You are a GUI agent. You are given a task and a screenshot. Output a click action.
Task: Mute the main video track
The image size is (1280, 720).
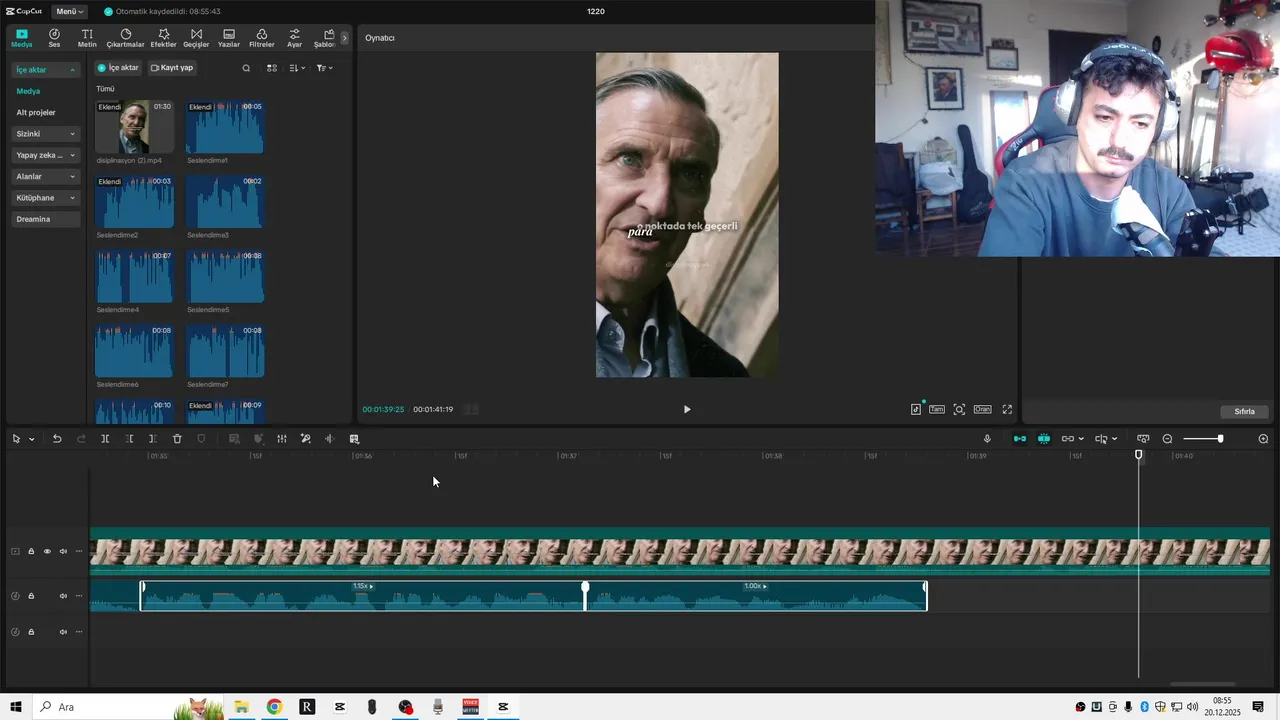[x=63, y=551]
